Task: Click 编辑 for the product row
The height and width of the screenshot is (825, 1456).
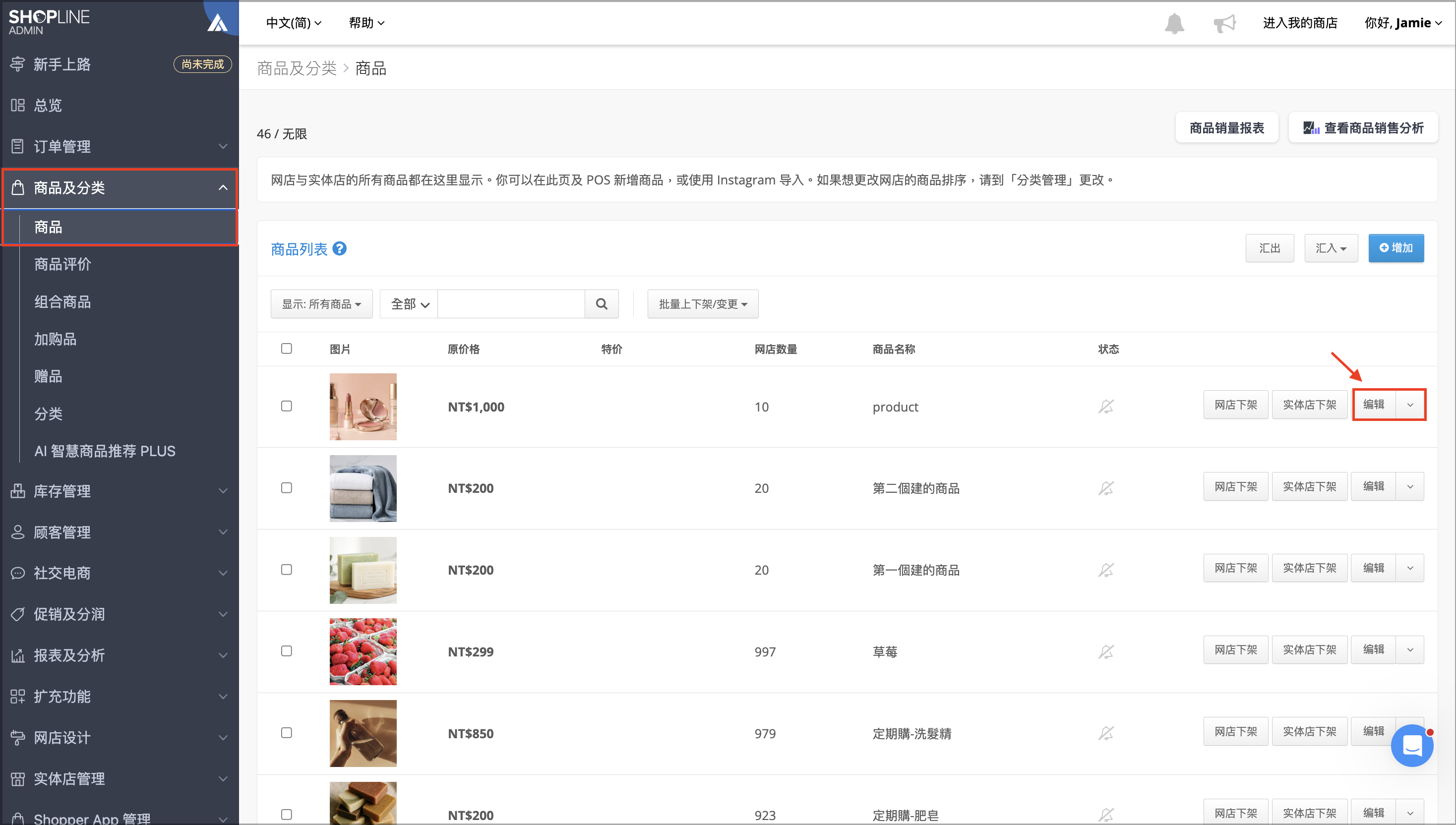Action: pos(1374,405)
